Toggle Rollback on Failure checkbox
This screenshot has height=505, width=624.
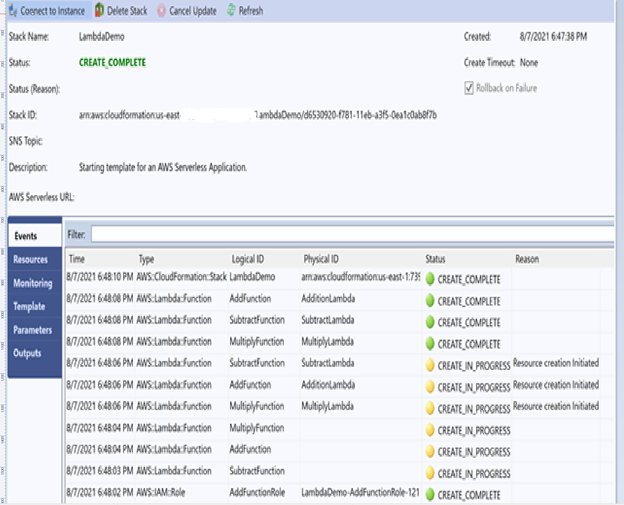click(x=469, y=88)
